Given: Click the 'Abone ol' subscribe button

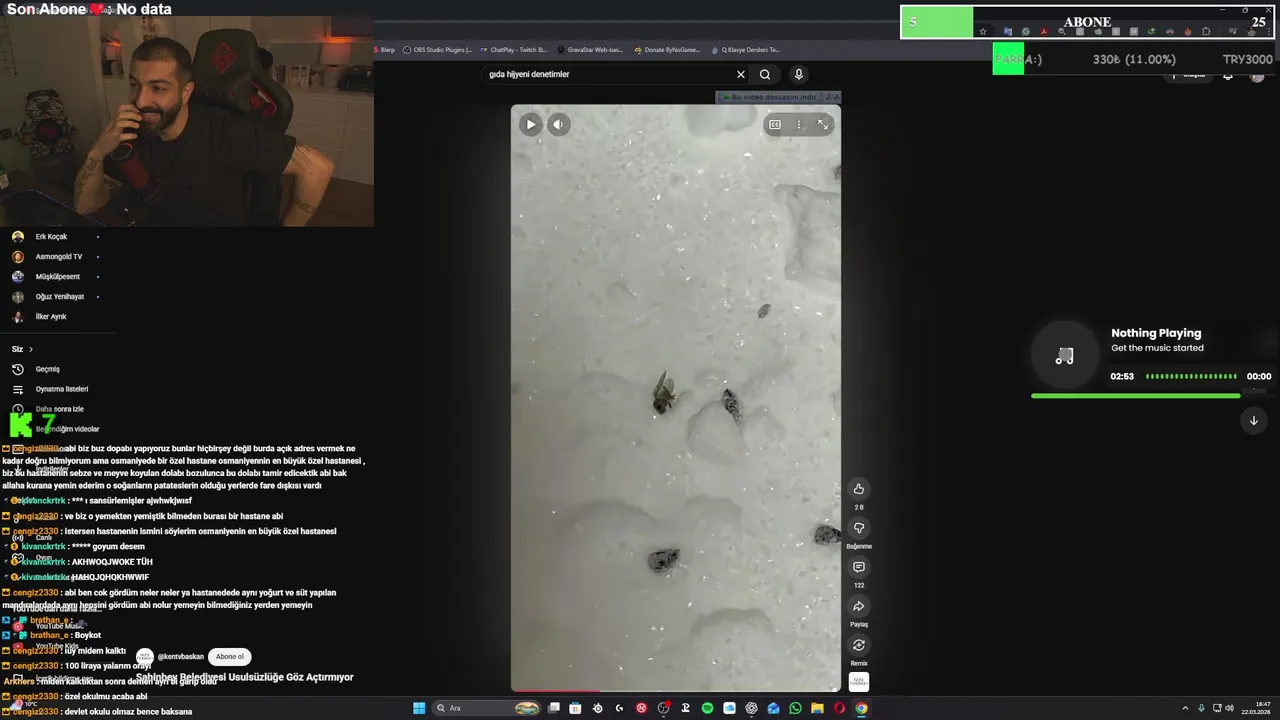Looking at the screenshot, I should (x=229, y=657).
